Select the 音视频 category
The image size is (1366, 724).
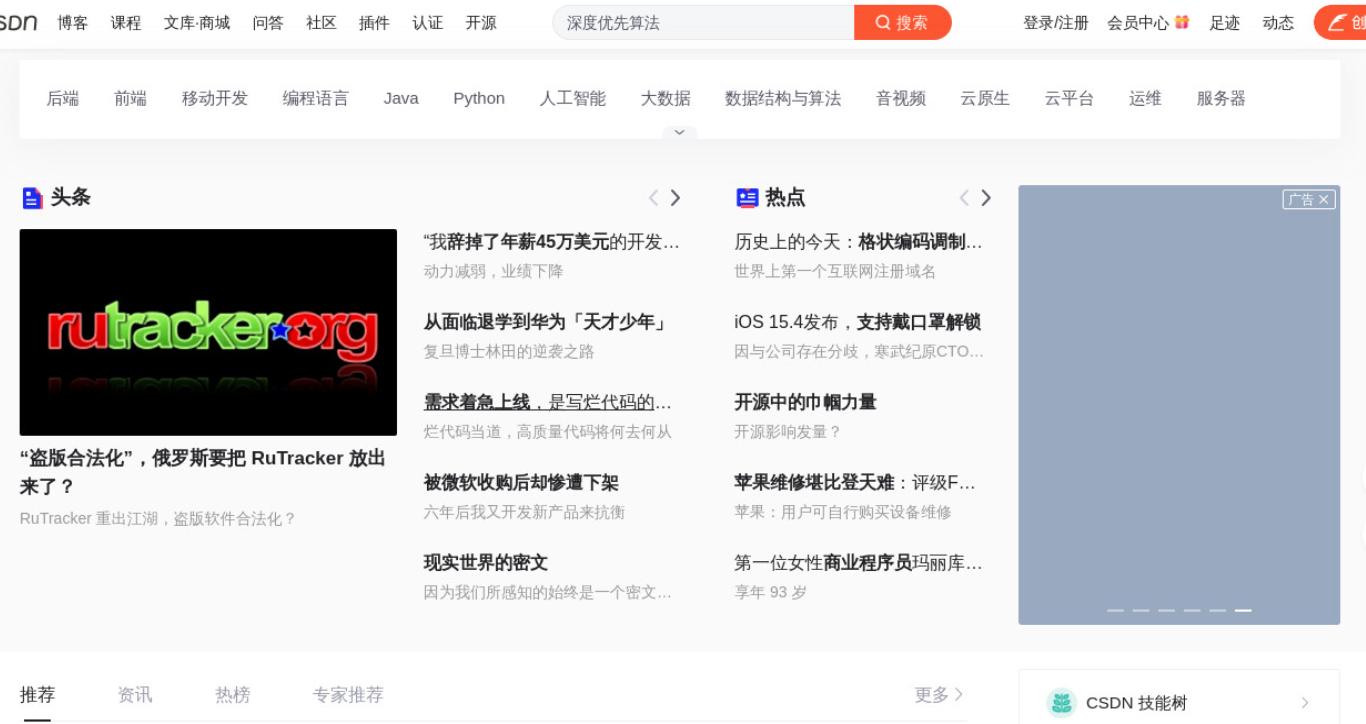(901, 98)
